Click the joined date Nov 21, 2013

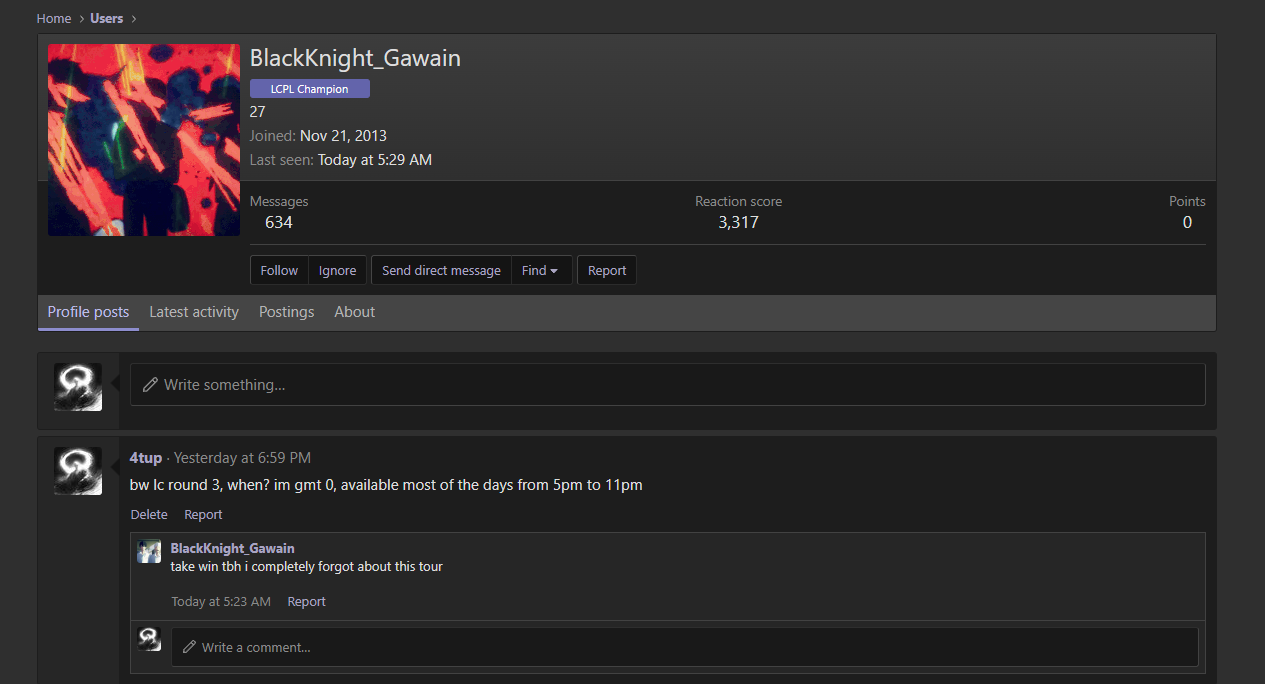pyautogui.click(x=343, y=136)
